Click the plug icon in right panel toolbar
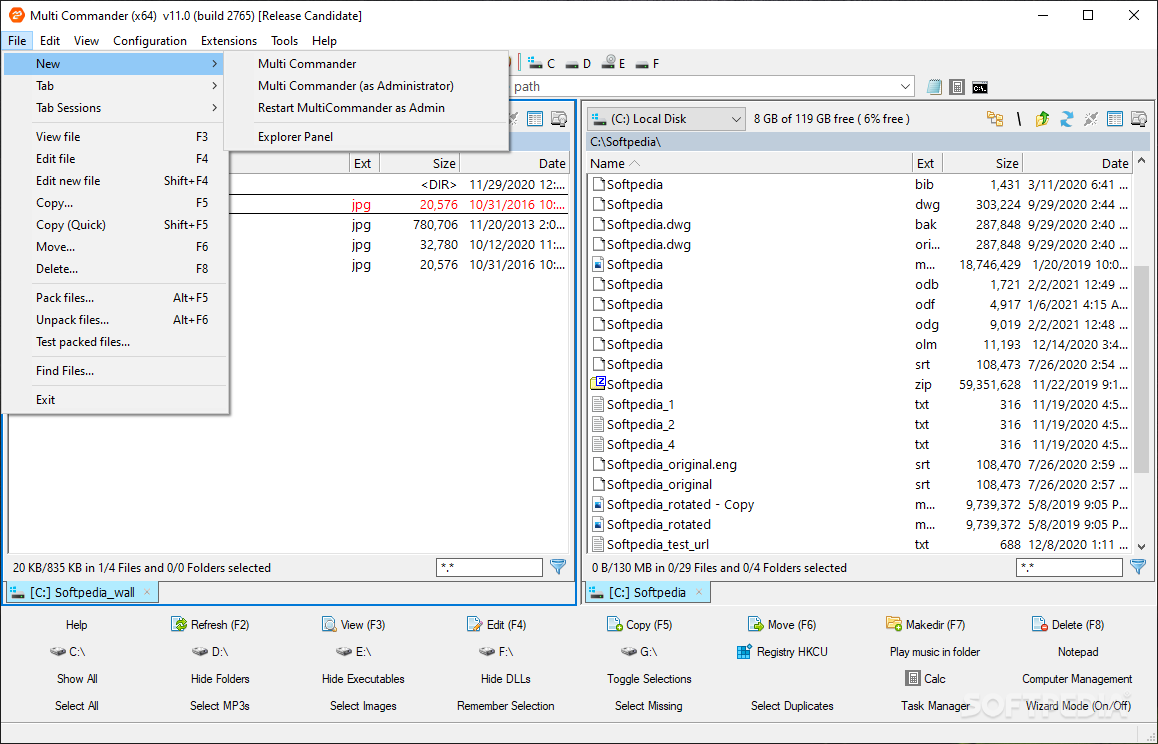The height and width of the screenshot is (744, 1158). (x=1091, y=119)
